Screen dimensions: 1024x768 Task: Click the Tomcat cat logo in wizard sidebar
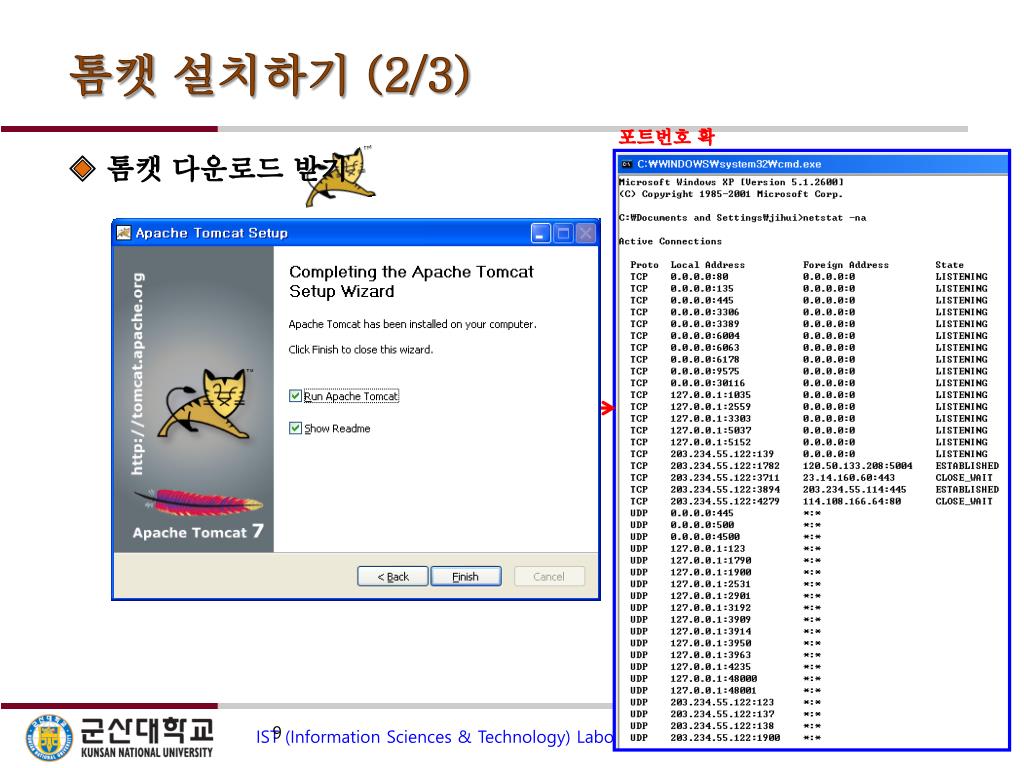(x=206, y=404)
